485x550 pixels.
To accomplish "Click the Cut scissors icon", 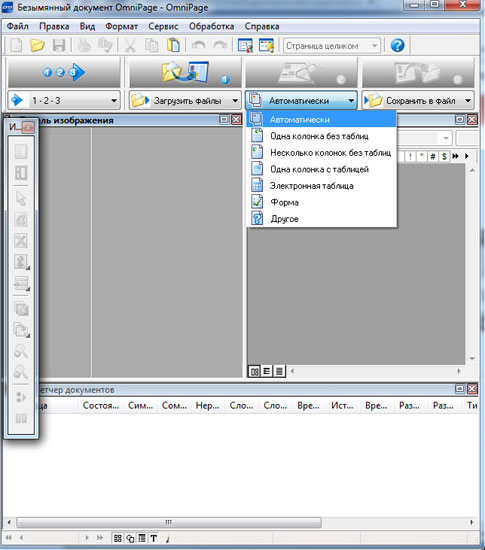I will pyautogui.click(x=130, y=46).
